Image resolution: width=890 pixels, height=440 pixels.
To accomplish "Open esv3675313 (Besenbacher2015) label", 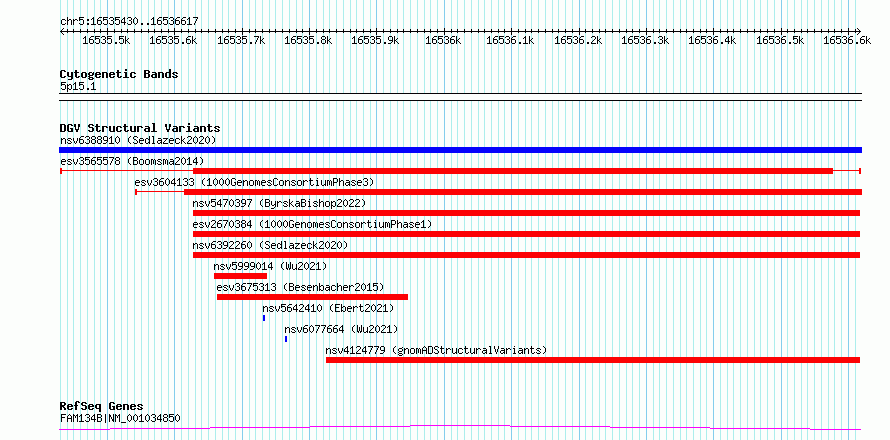I will coord(300,287).
